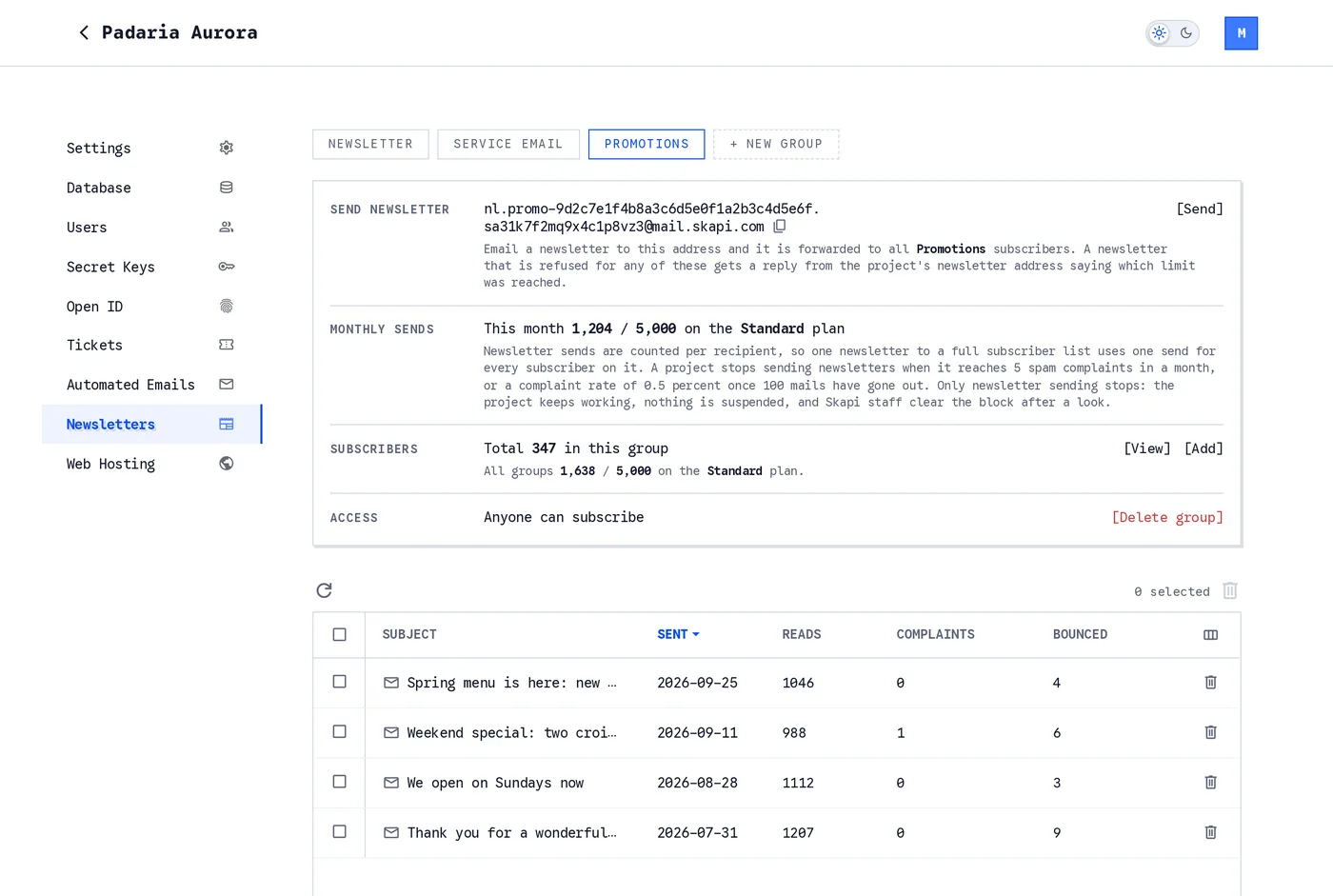Check the select-all checkbox in the table header
Screen dimensions: 1333x896
pyautogui.click(x=339, y=635)
